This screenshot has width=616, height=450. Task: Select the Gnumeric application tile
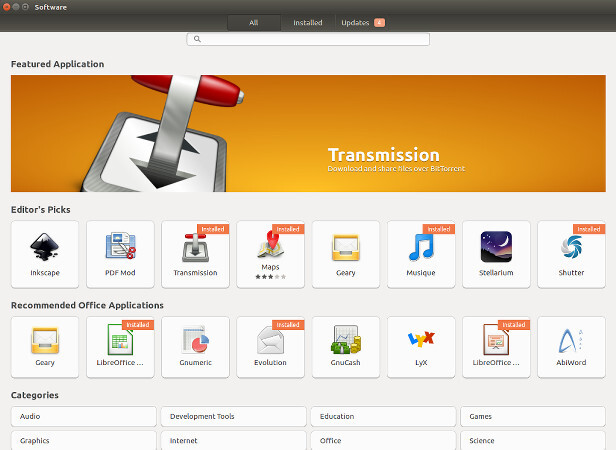[195, 347]
